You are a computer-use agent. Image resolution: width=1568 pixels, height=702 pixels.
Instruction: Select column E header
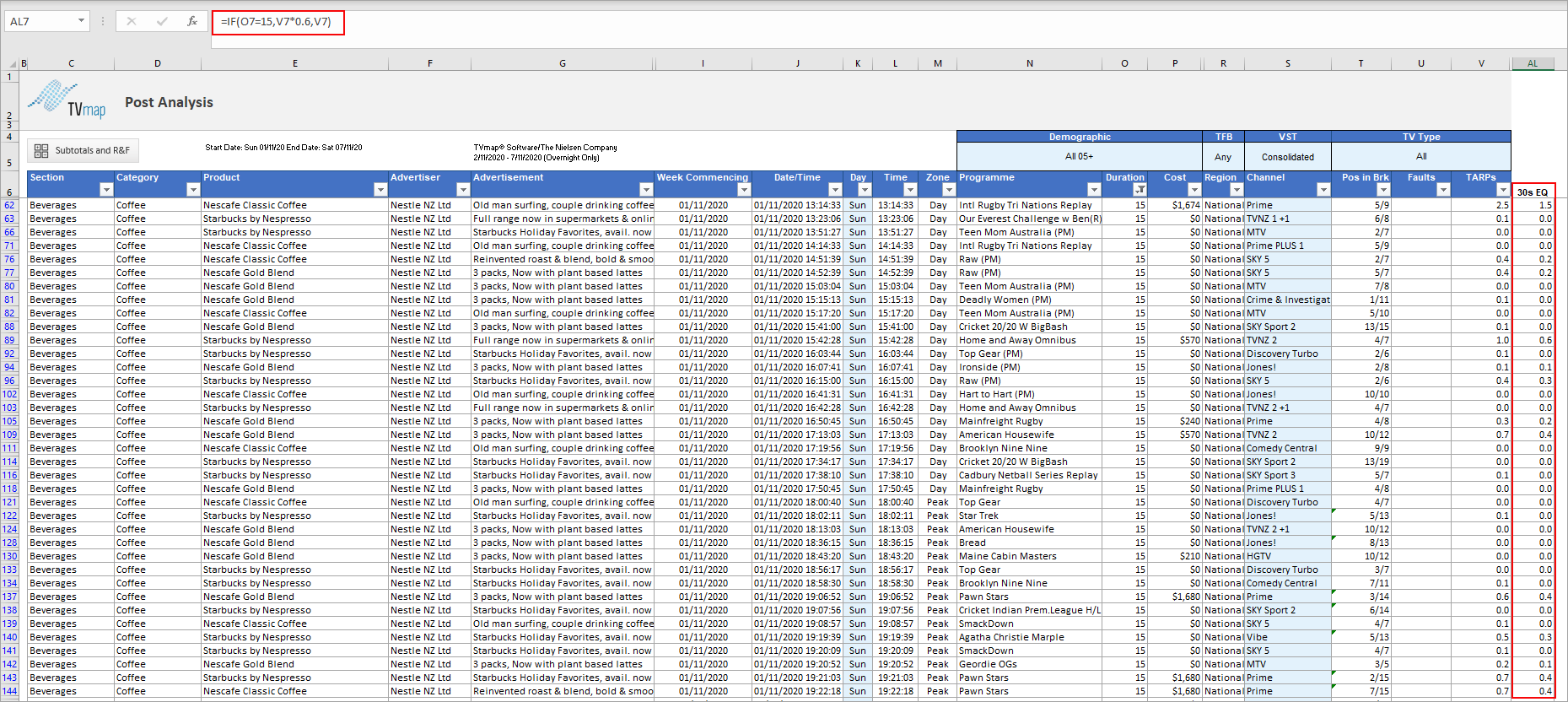pyautogui.click(x=294, y=63)
